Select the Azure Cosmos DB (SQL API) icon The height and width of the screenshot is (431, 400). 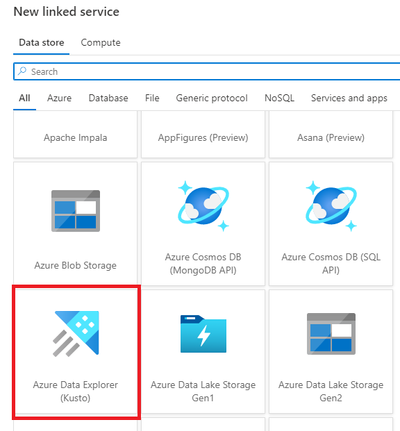[331, 206]
